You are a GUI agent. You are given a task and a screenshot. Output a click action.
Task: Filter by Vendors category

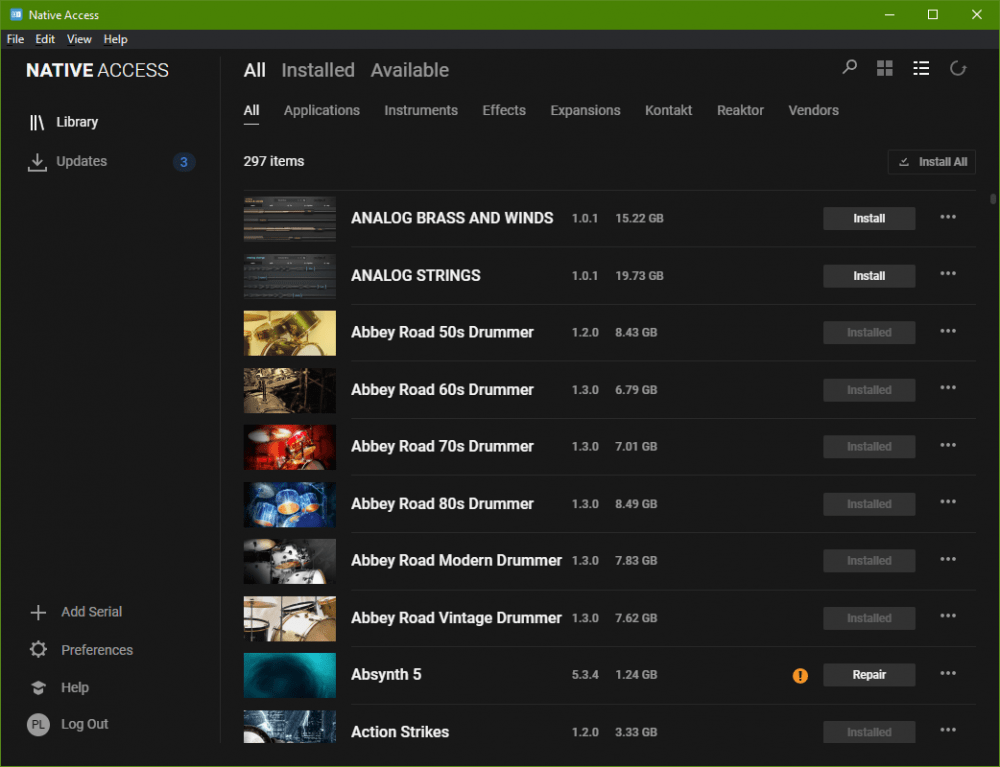click(x=813, y=110)
